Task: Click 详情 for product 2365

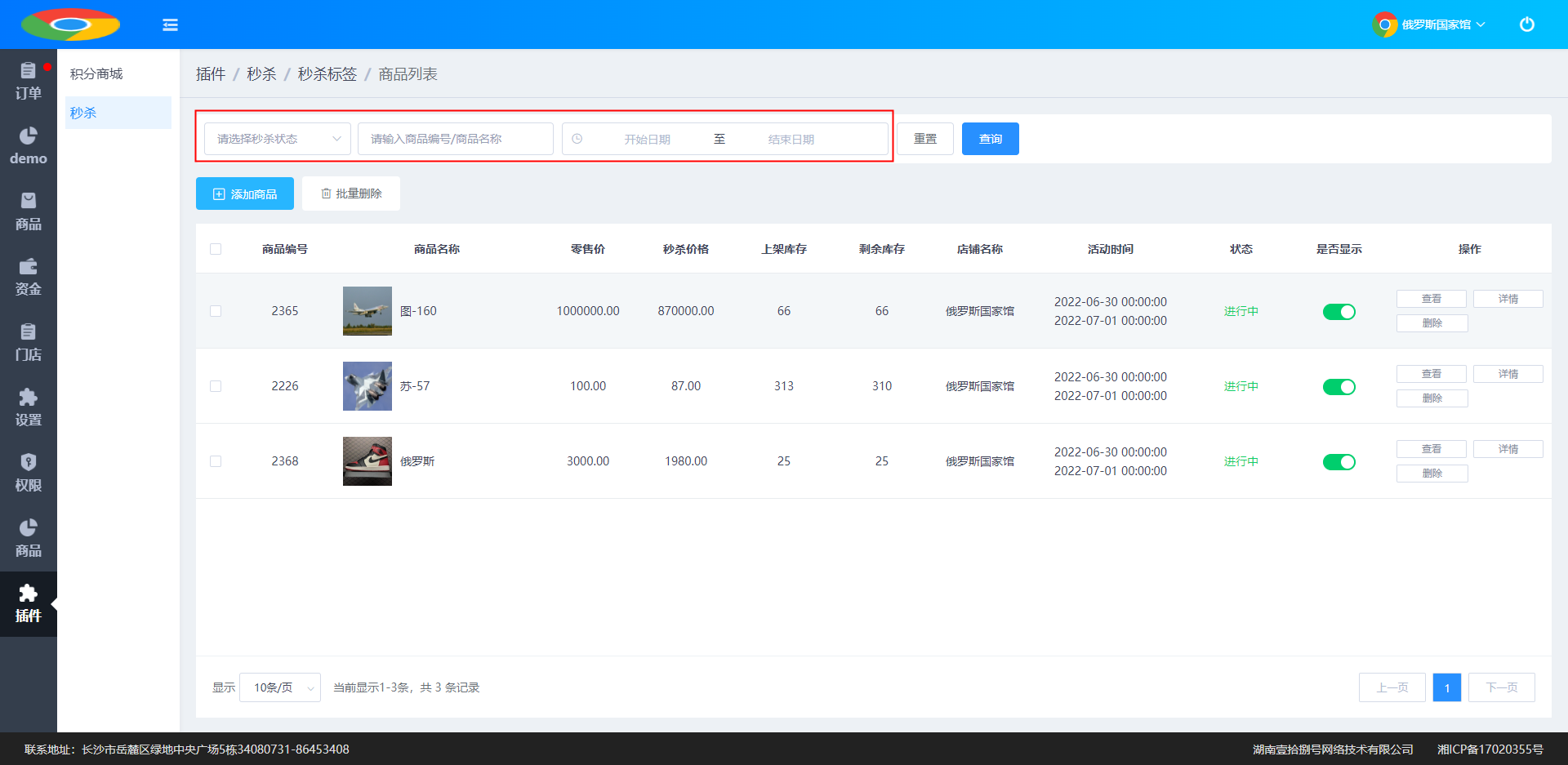Action: (x=1508, y=299)
